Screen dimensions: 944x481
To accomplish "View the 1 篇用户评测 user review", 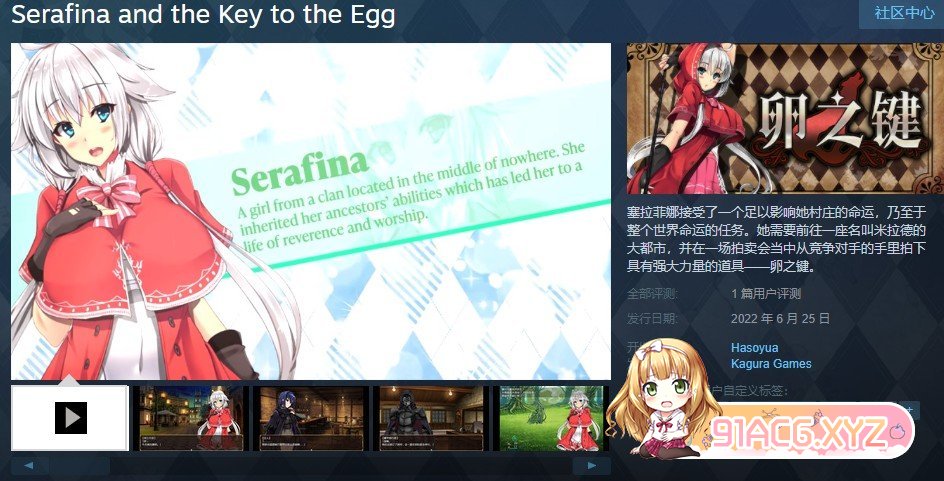I will point(766,294).
